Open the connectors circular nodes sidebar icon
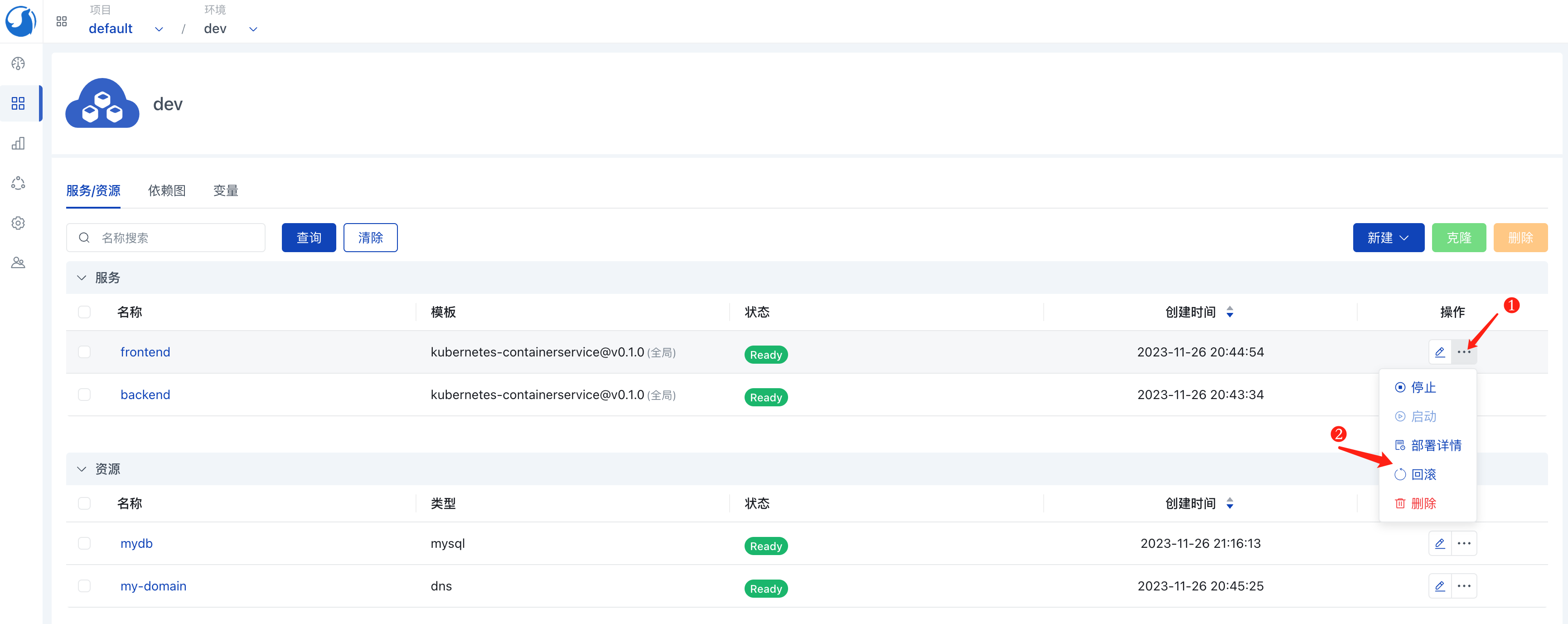 18,183
